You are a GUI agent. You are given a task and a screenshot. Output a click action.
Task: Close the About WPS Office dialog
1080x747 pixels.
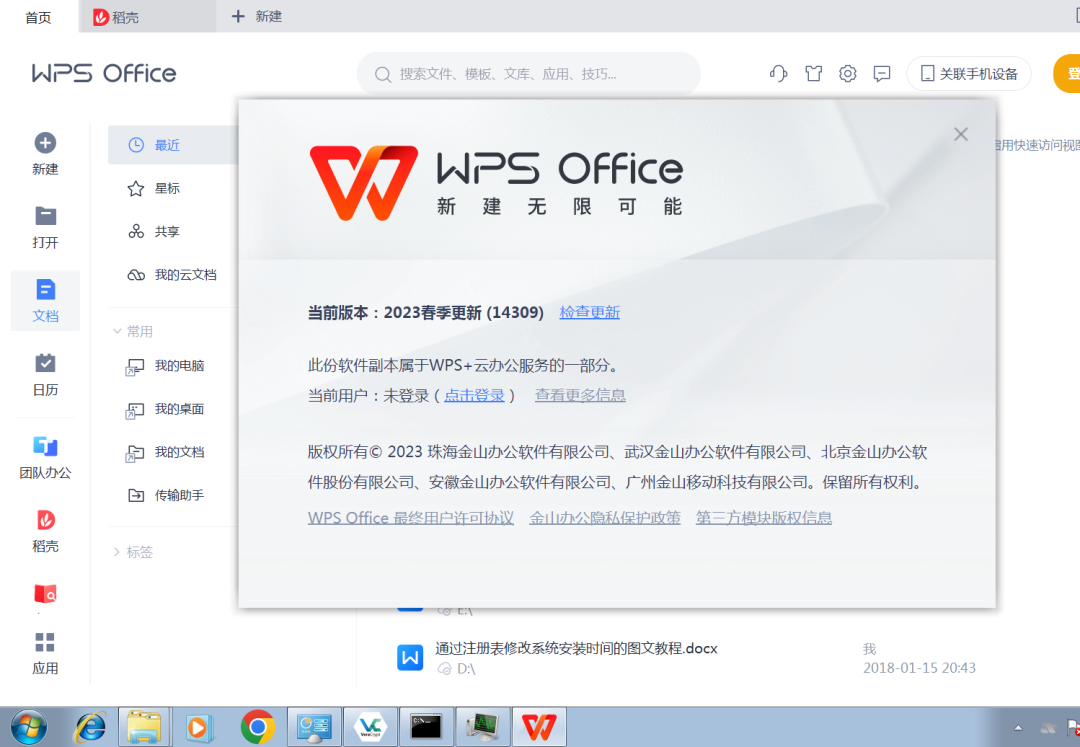[x=961, y=134]
